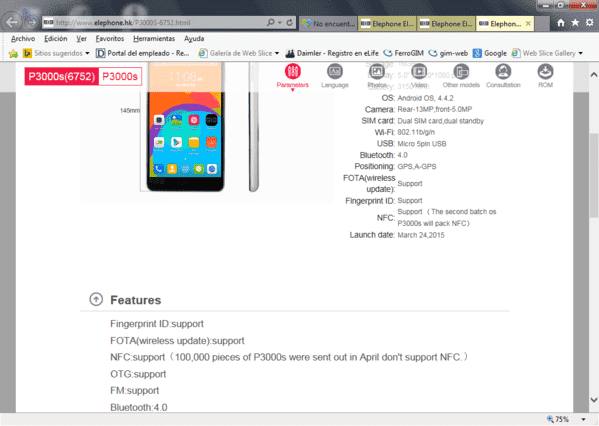Open the Parameters section icon

(x=293, y=71)
